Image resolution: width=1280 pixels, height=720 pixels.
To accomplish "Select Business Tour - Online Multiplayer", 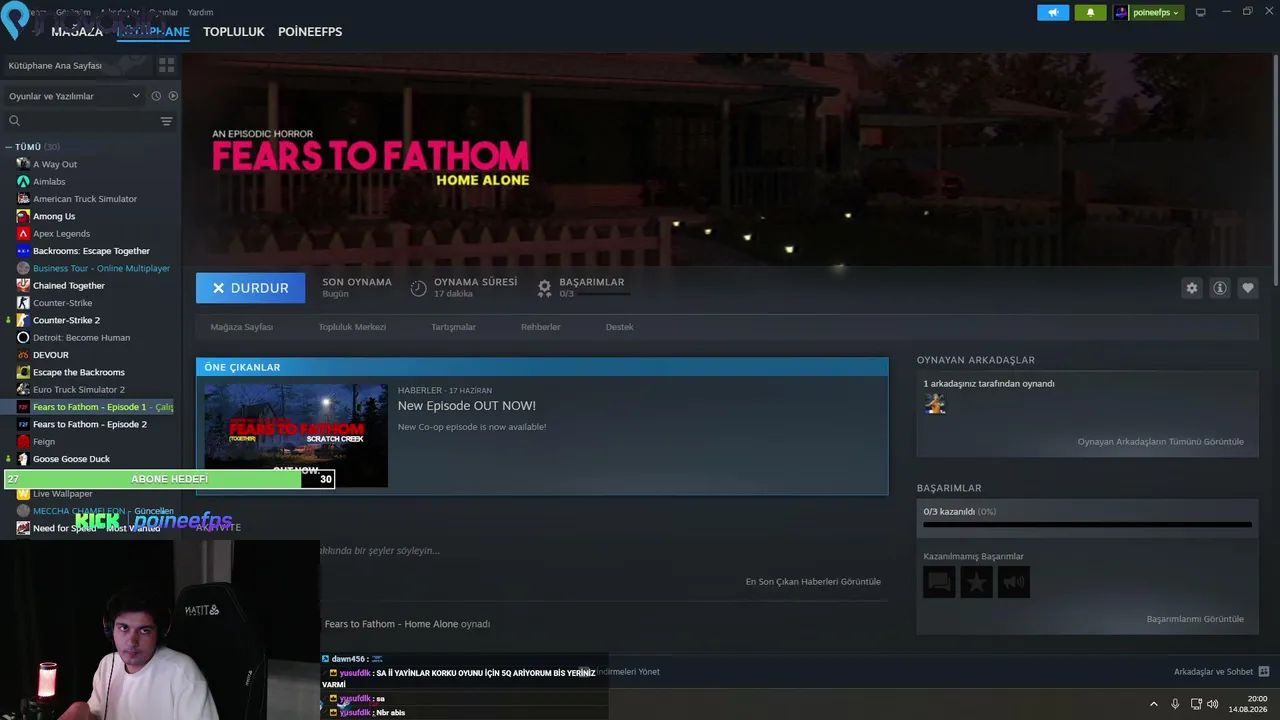I will 101,268.
